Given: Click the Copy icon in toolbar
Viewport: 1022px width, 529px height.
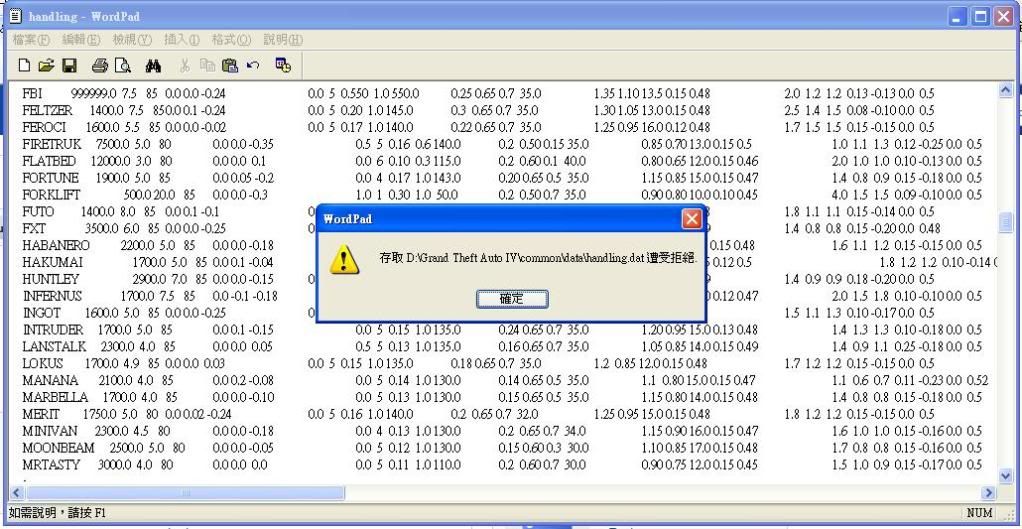Looking at the screenshot, I should point(207,64).
